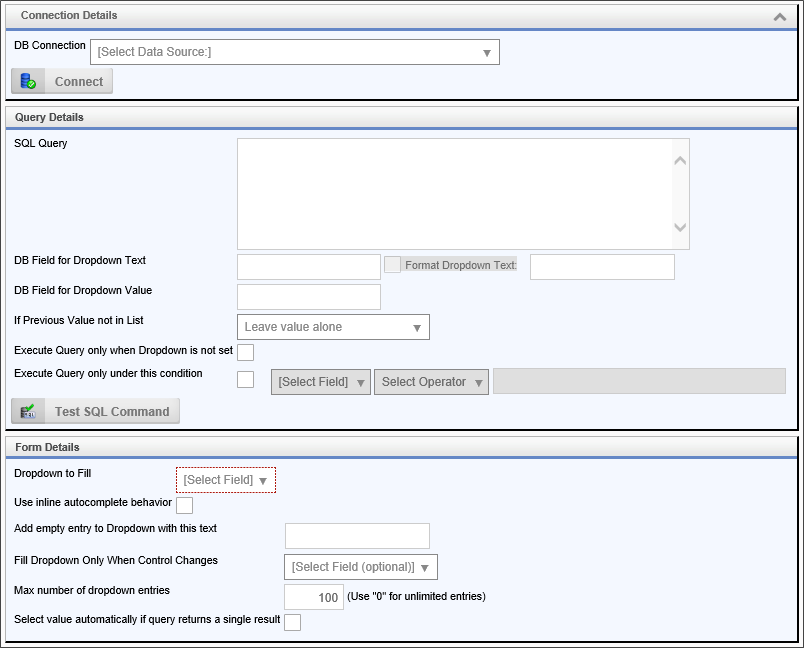
Task: Open the condition Select Field dropdown
Action: coord(321,382)
